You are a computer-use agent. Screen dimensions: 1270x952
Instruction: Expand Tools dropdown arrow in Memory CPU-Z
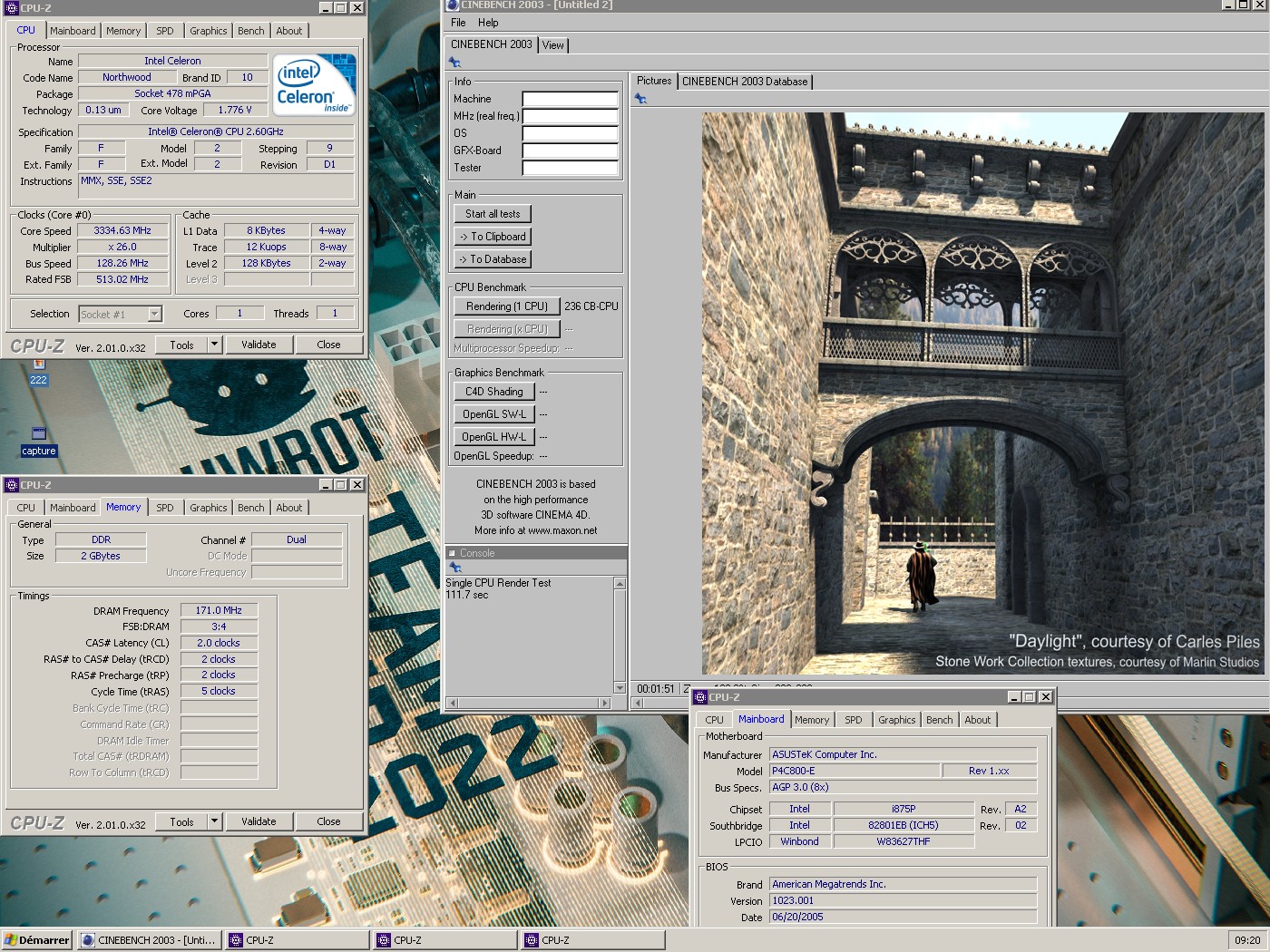[214, 821]
